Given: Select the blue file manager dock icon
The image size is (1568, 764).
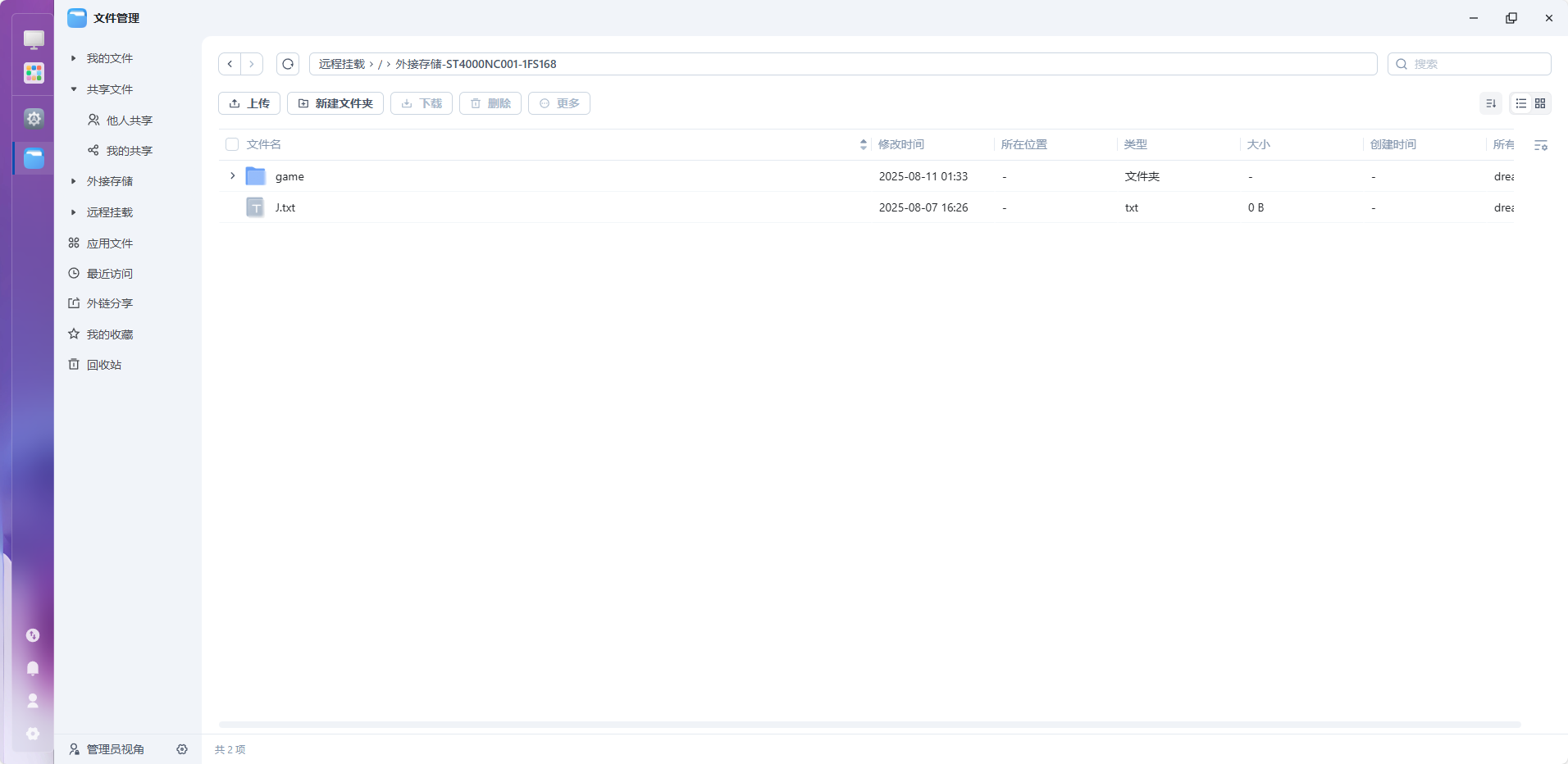Looking at the screenshot, I should [34, 157].
